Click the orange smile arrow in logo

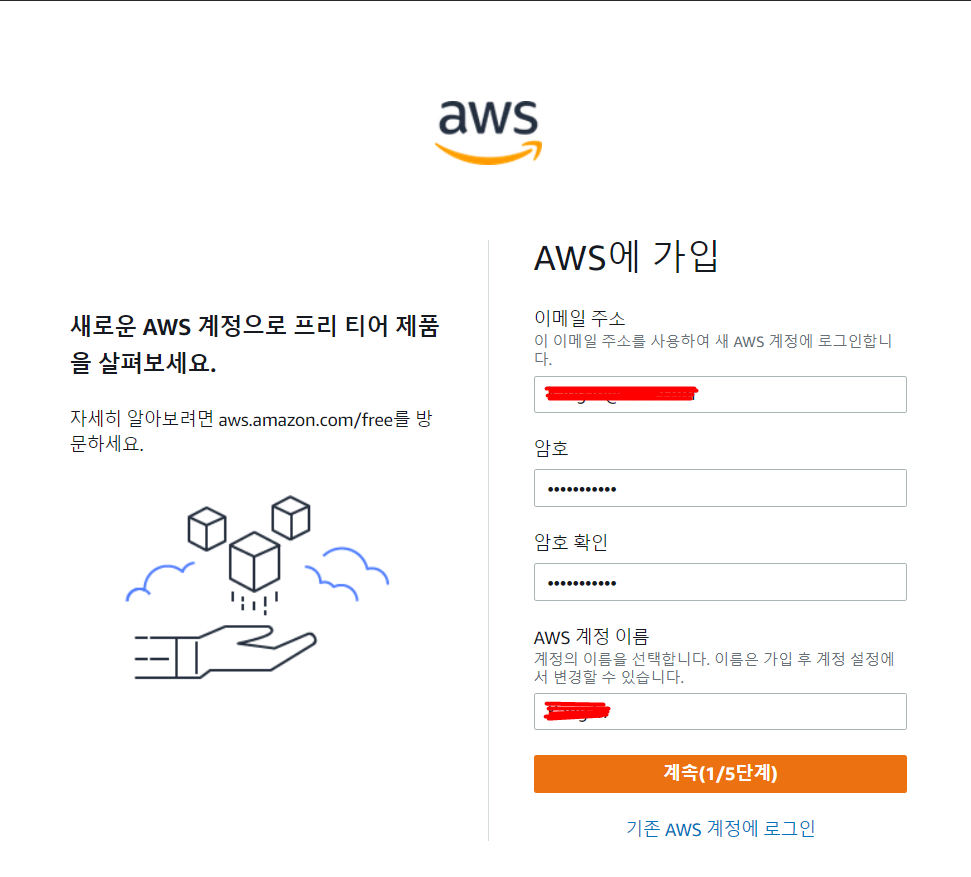click(x=488, y=153)
